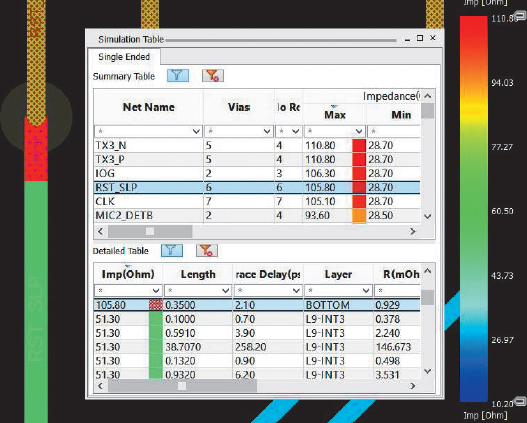Select detailed row with length 0.3500

(x=257, y=305)
